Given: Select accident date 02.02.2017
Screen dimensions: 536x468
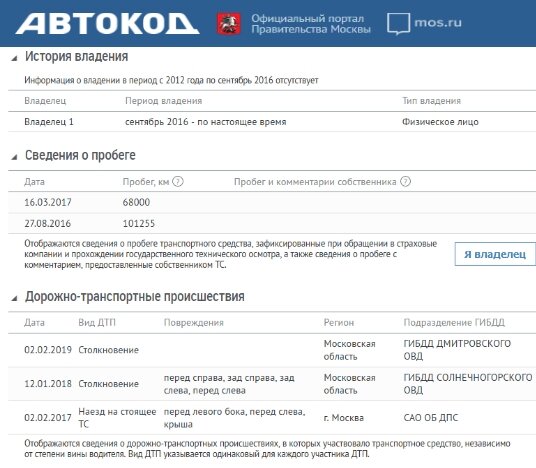Looking at the screenshot, I should pos(48,417).
